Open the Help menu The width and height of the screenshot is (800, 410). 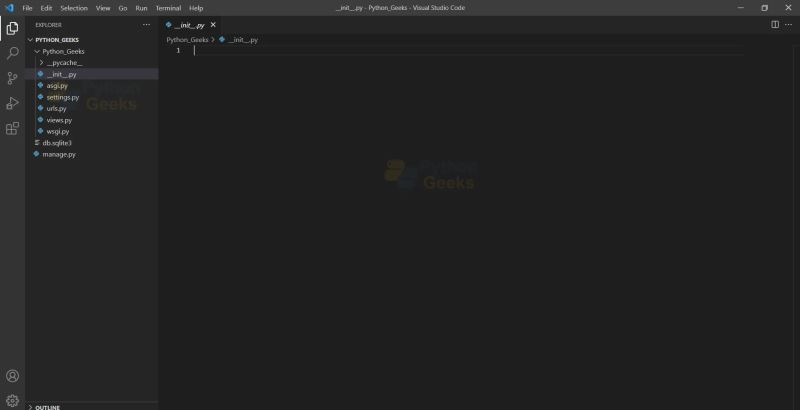[x=196, y=8]
